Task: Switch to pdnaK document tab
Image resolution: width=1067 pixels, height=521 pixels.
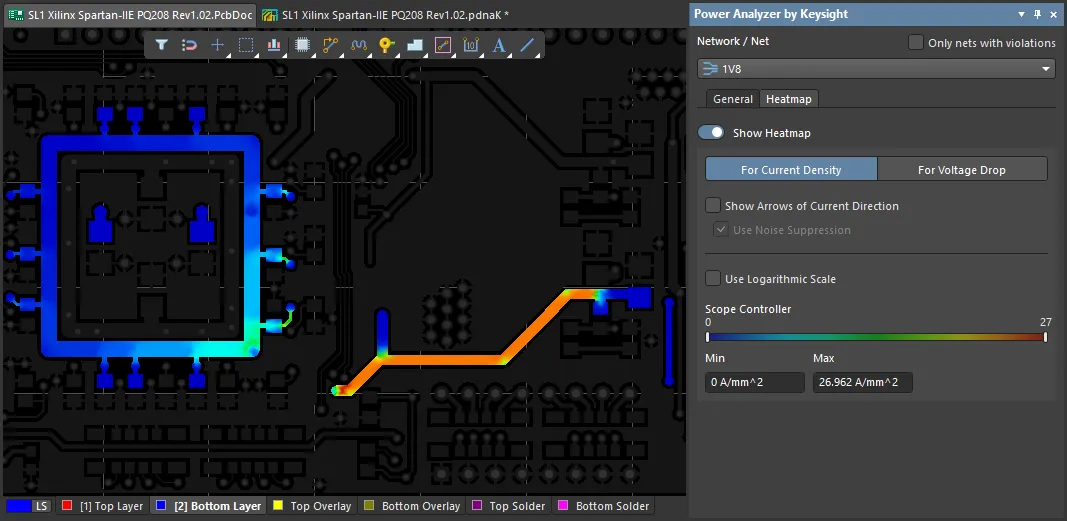Action: pos(387,14)
